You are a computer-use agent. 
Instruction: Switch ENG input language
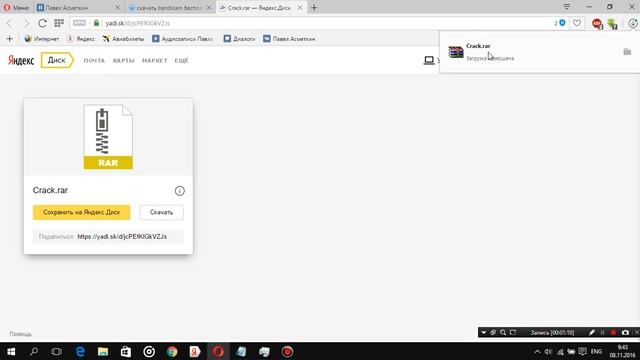point(596,351)
